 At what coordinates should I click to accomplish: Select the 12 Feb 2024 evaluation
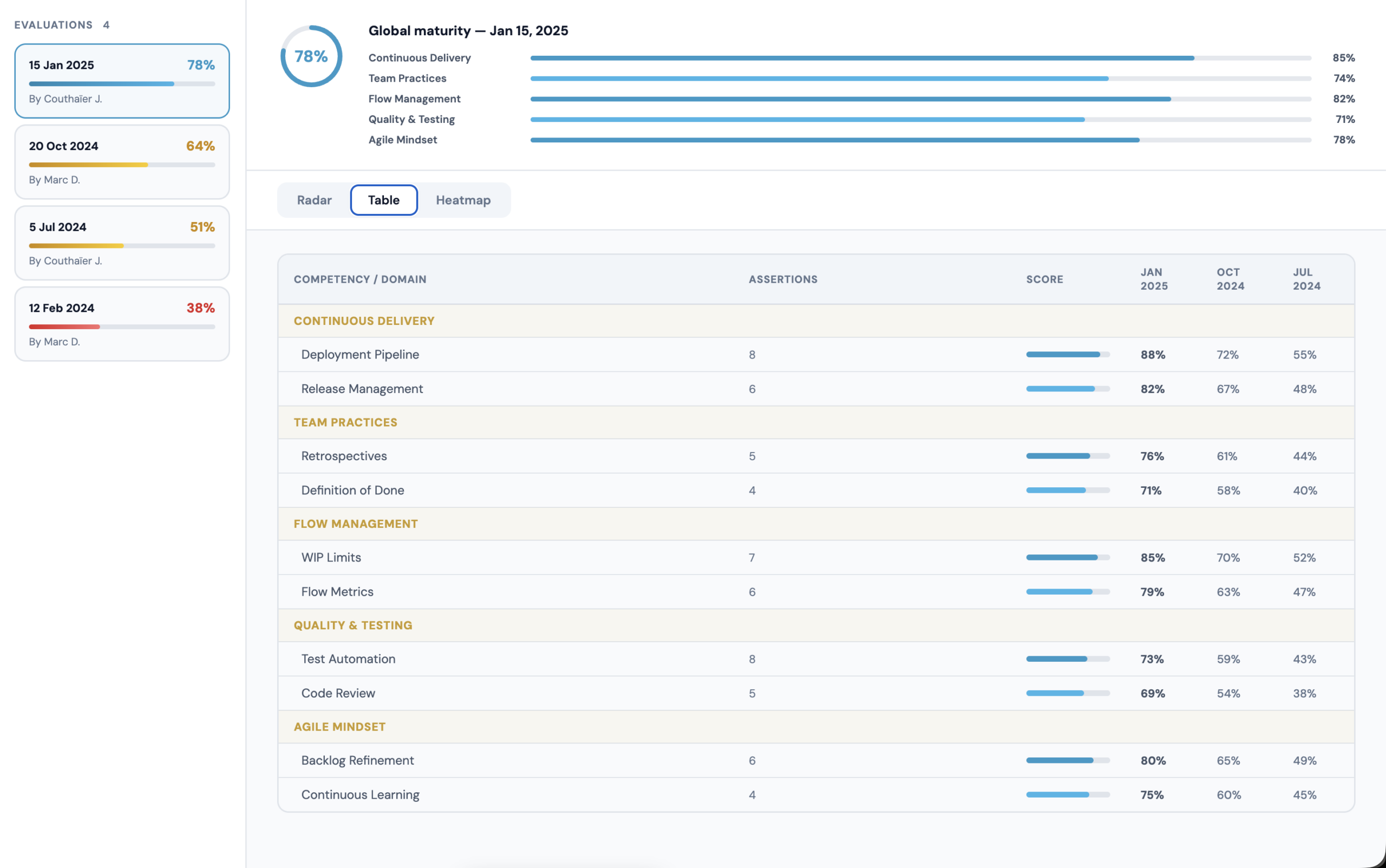click(122, 324)
